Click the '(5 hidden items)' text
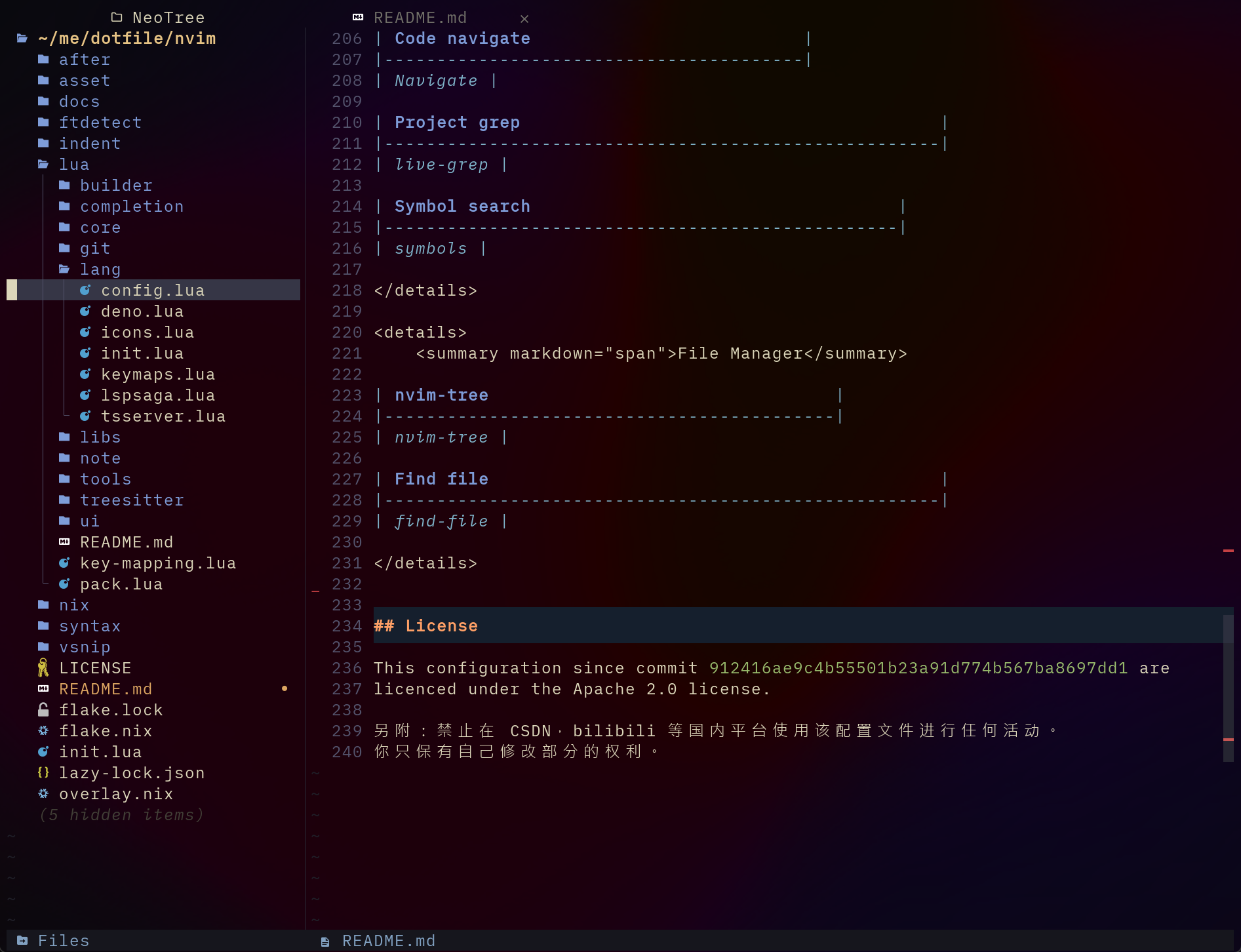The height and width of the screenshot is (952, 1241). [121, 815]
